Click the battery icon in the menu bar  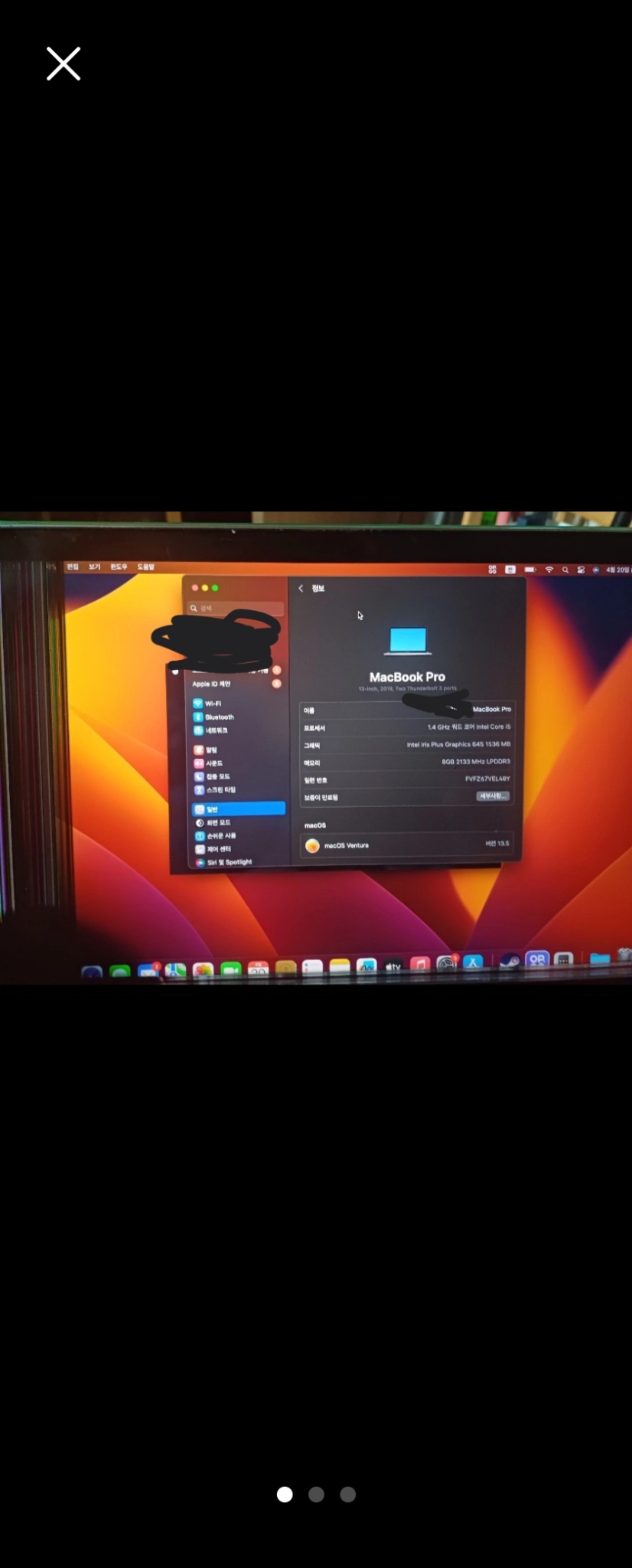coord(530,570)
